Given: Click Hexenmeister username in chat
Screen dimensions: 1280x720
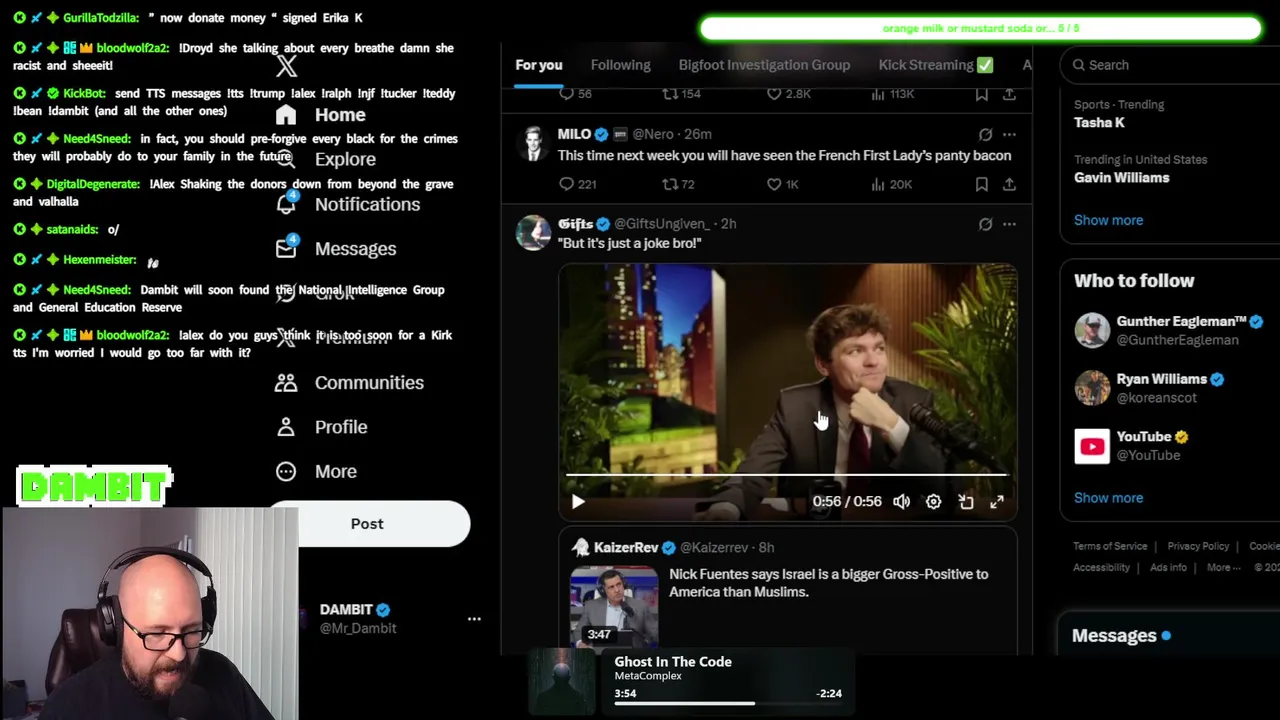Looking at the screenshot, I should [x=99, y=260].
